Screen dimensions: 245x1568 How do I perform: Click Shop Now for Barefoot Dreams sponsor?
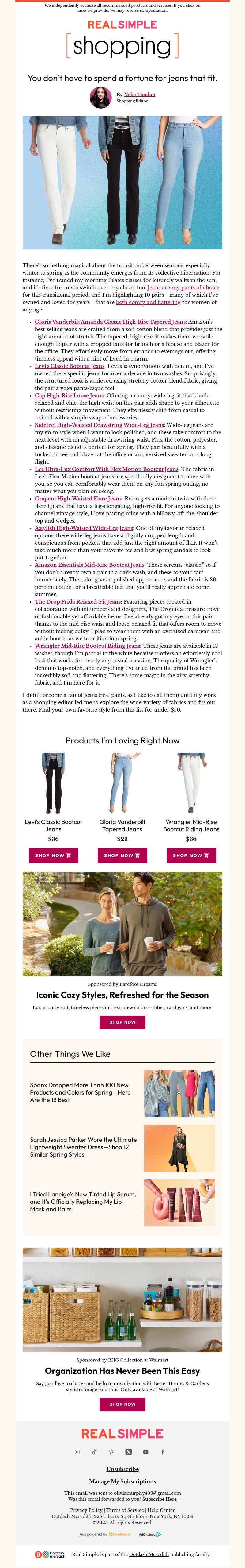click(x=122, y=1022)
